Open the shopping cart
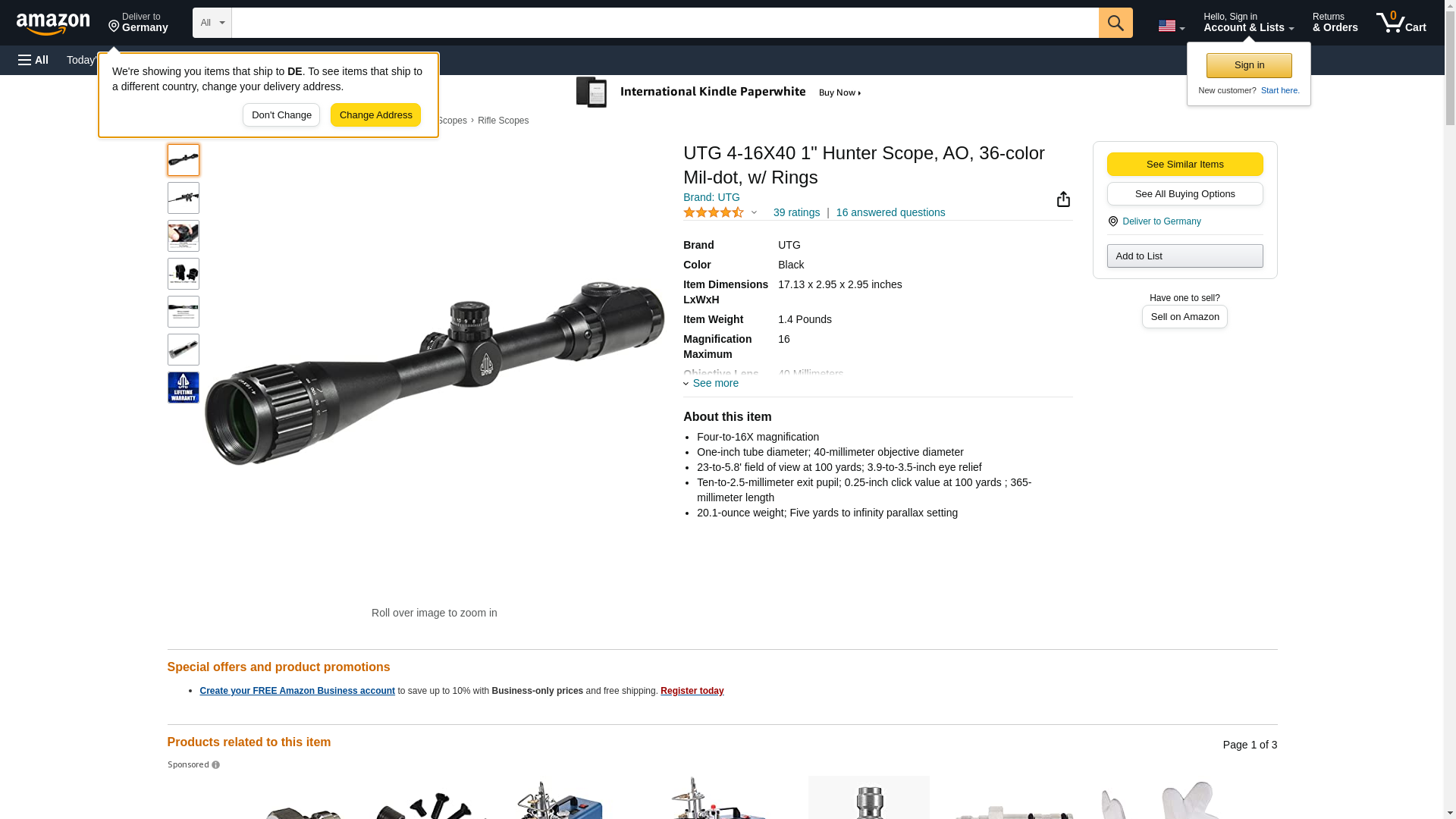 point(1401,23)
